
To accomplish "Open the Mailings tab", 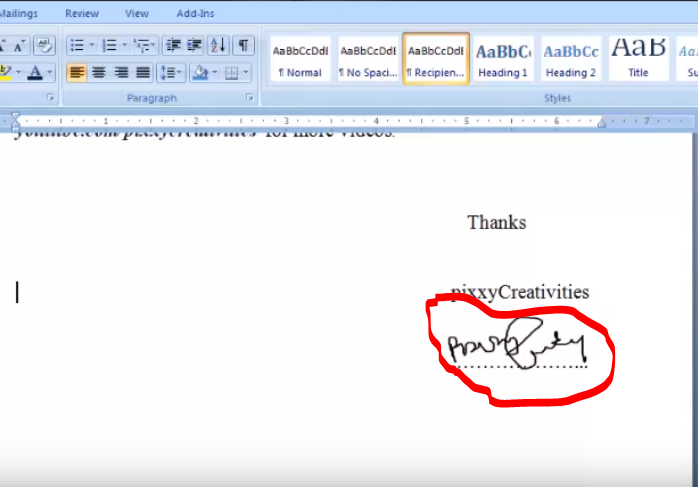I will [18, 13].
